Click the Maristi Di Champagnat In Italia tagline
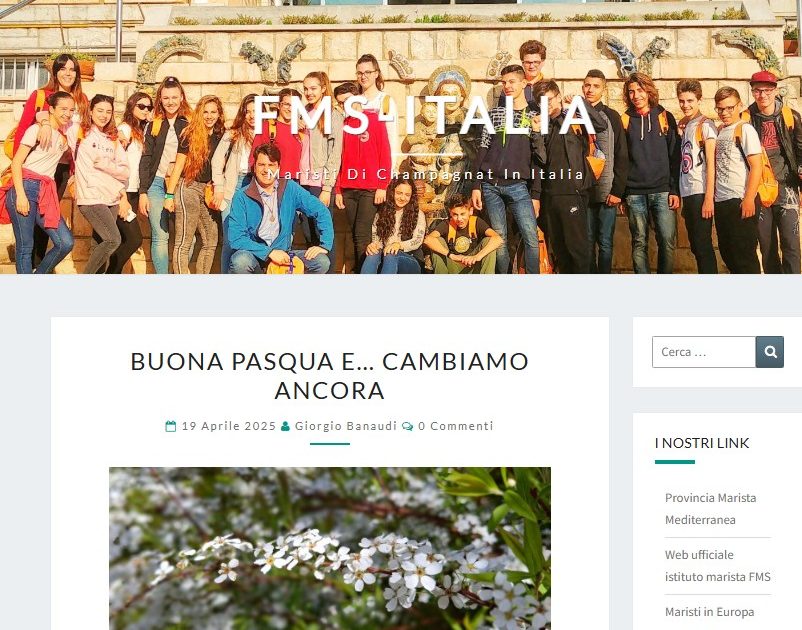The image size is (802, 630). click(426, 174)
